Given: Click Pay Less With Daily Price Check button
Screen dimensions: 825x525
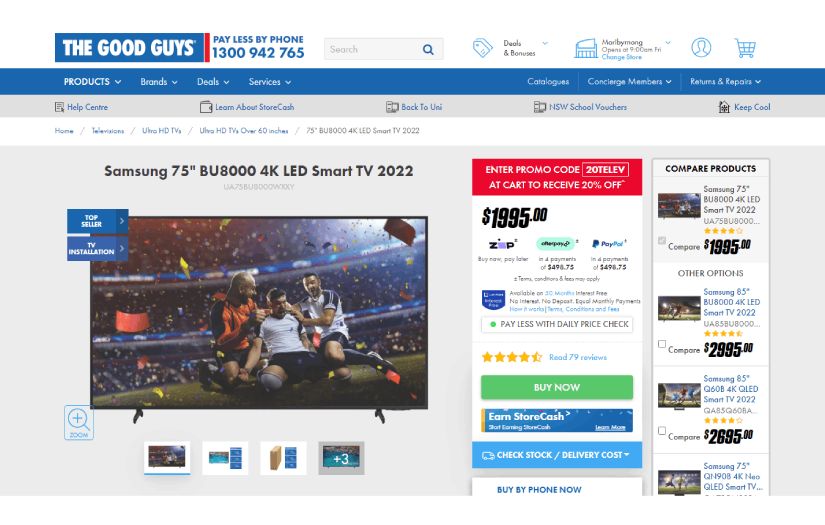Looking at the screenshot, I should click(x=557, y=324).
